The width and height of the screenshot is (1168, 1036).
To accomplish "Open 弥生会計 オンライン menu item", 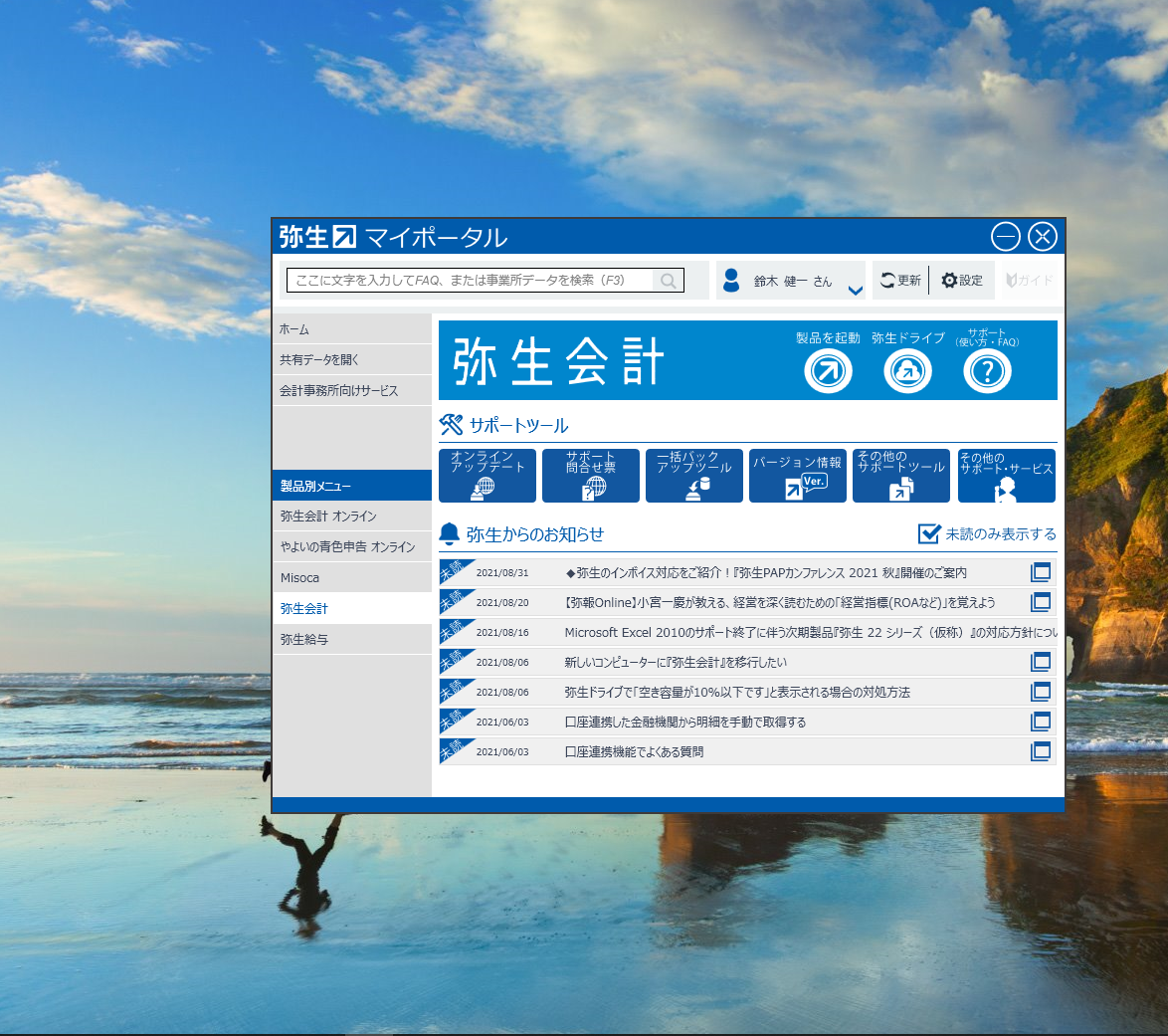I will tap(351, 517).
